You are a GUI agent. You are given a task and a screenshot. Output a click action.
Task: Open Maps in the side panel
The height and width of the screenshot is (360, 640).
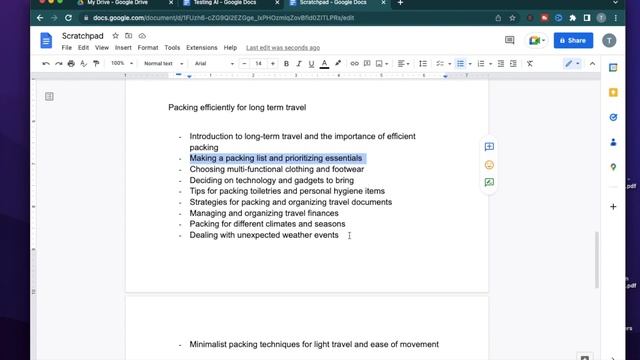click(613, 167)
